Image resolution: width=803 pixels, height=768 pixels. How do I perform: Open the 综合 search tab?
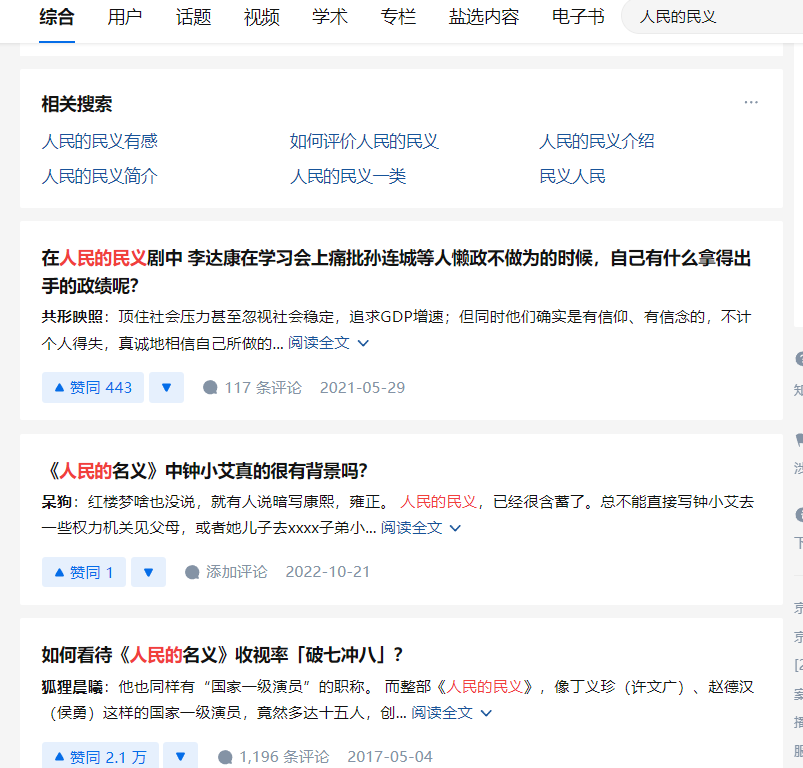[x=57, y=17]
